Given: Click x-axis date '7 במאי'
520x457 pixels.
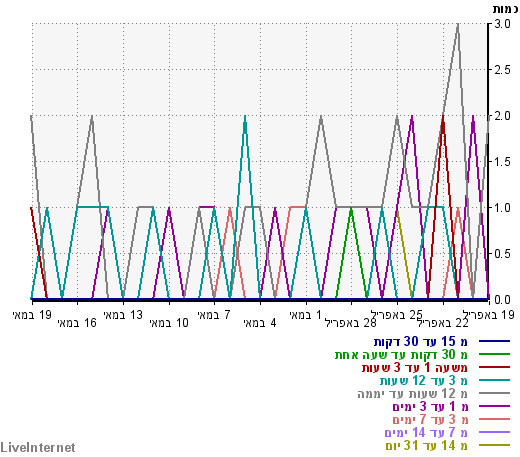Looking at the screenshot, I should (214, 315).
